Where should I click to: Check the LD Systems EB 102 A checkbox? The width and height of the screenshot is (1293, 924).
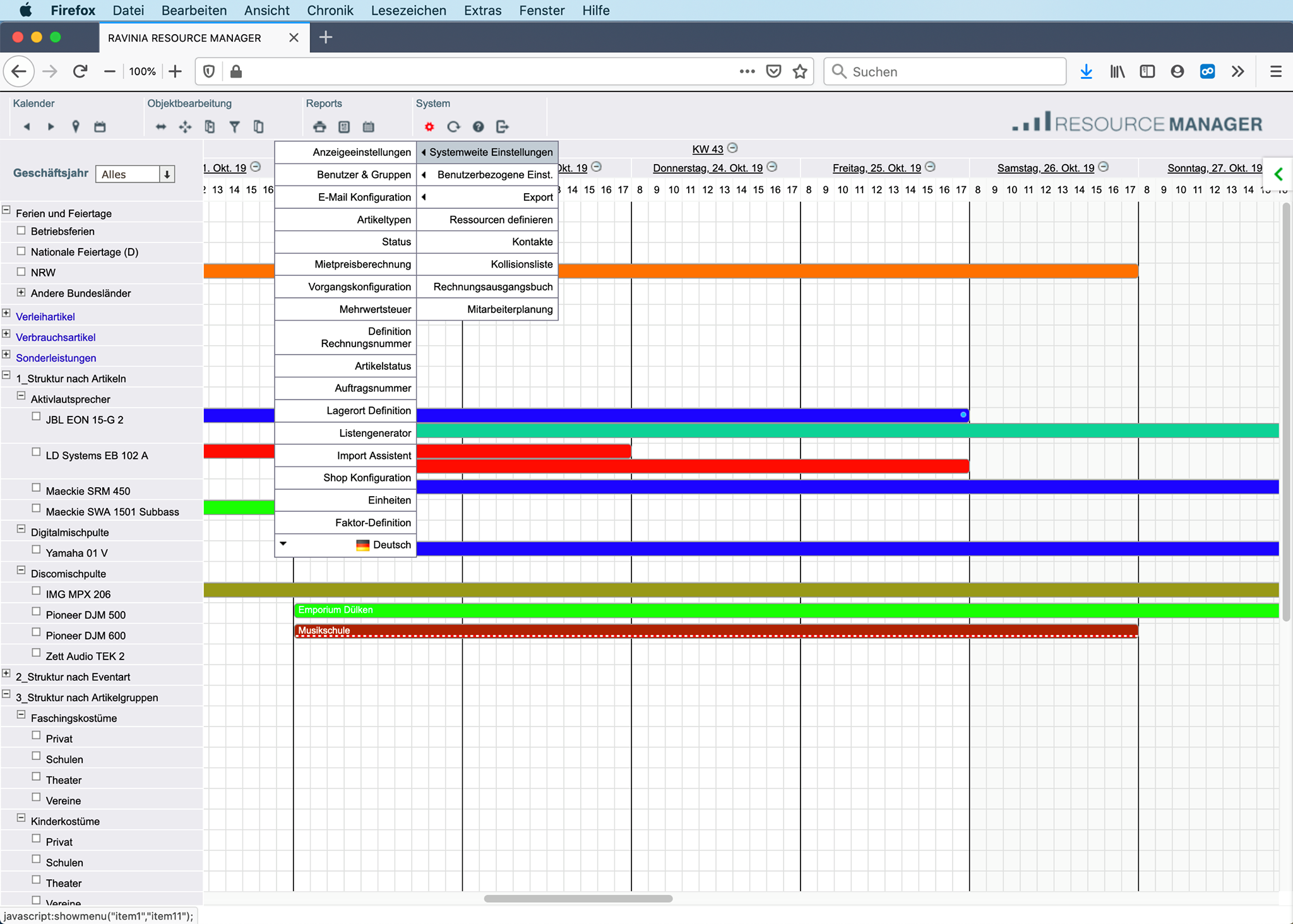click(36, 453)
